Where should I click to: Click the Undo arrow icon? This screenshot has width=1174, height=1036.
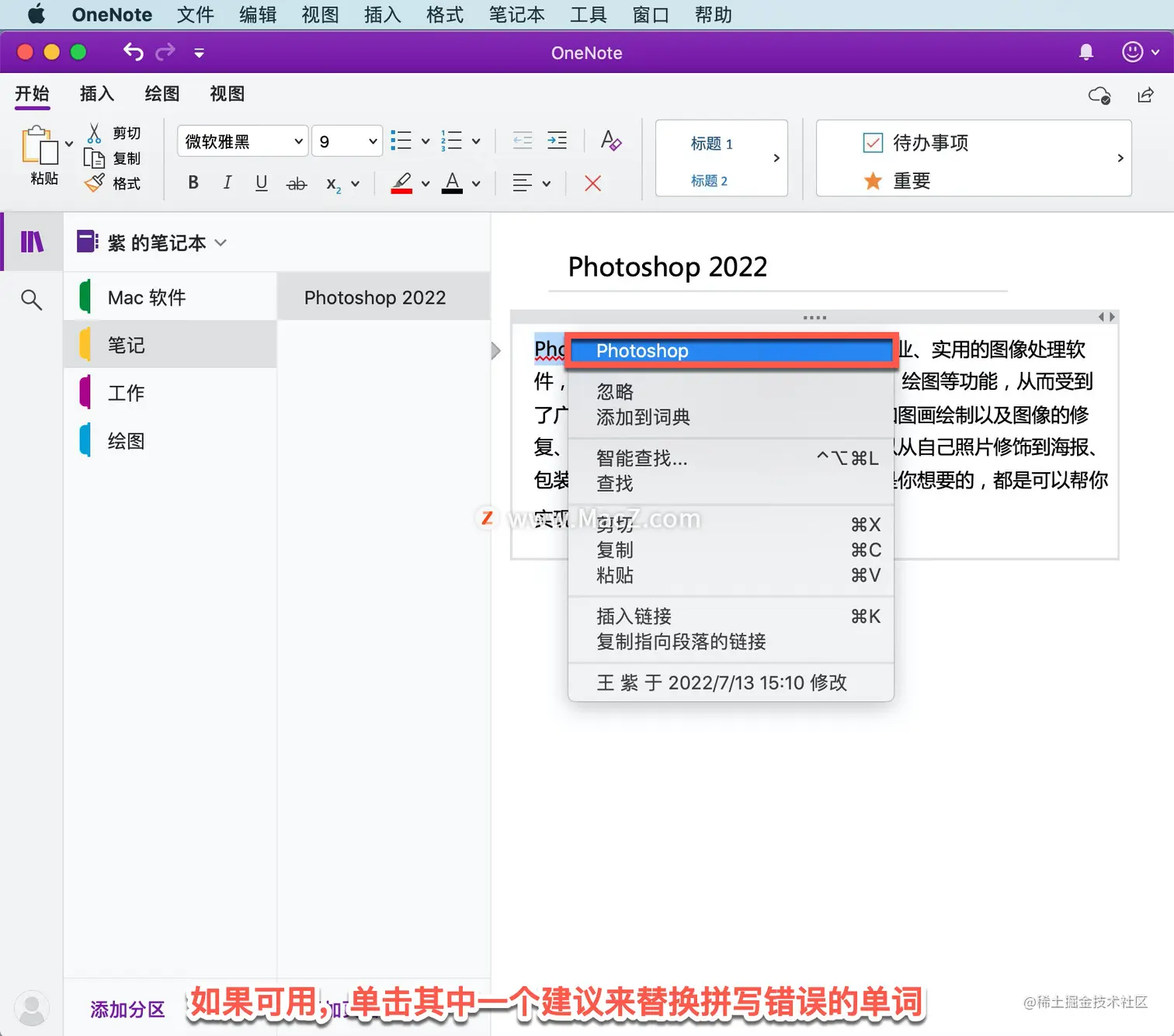(134, 52)
